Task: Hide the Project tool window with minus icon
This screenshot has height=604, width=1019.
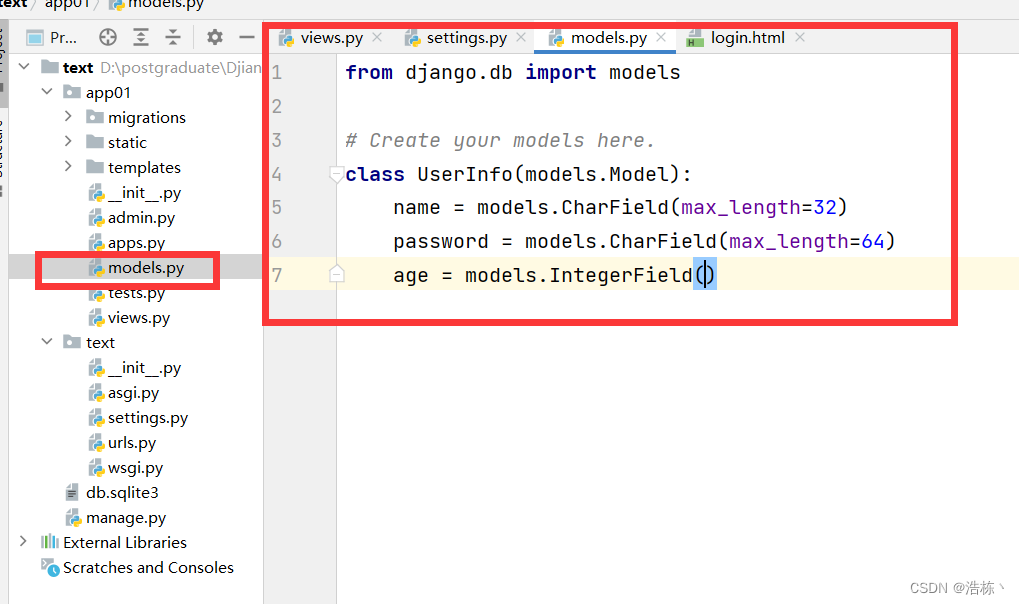Action: coord(246,37)
